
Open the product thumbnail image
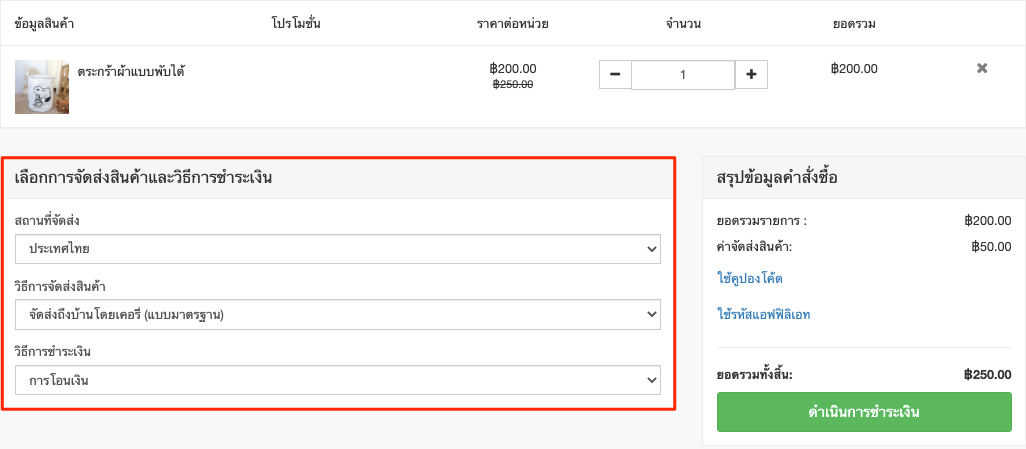42,87
